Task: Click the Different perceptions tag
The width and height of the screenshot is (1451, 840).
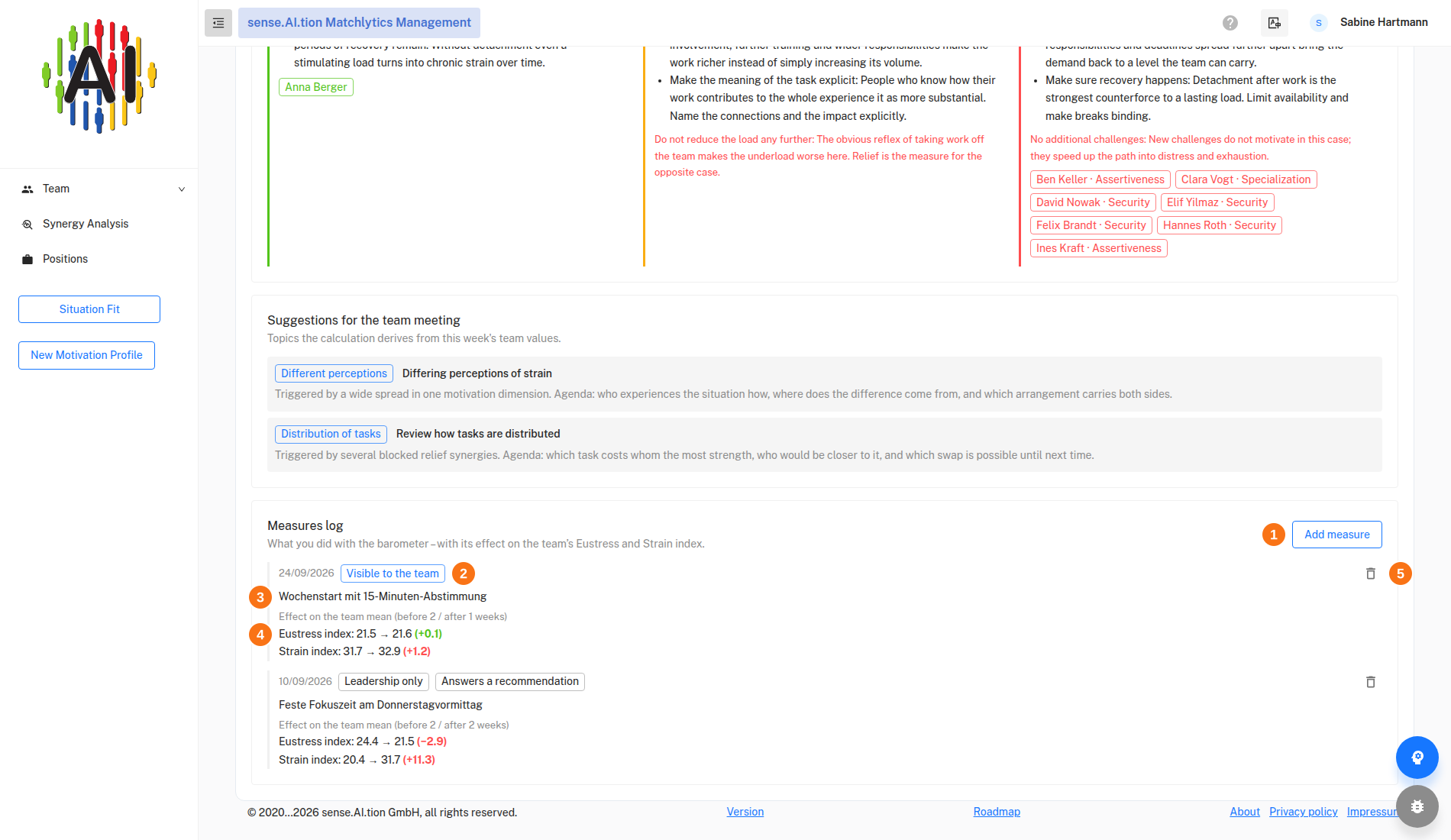Action: point(334,373)
